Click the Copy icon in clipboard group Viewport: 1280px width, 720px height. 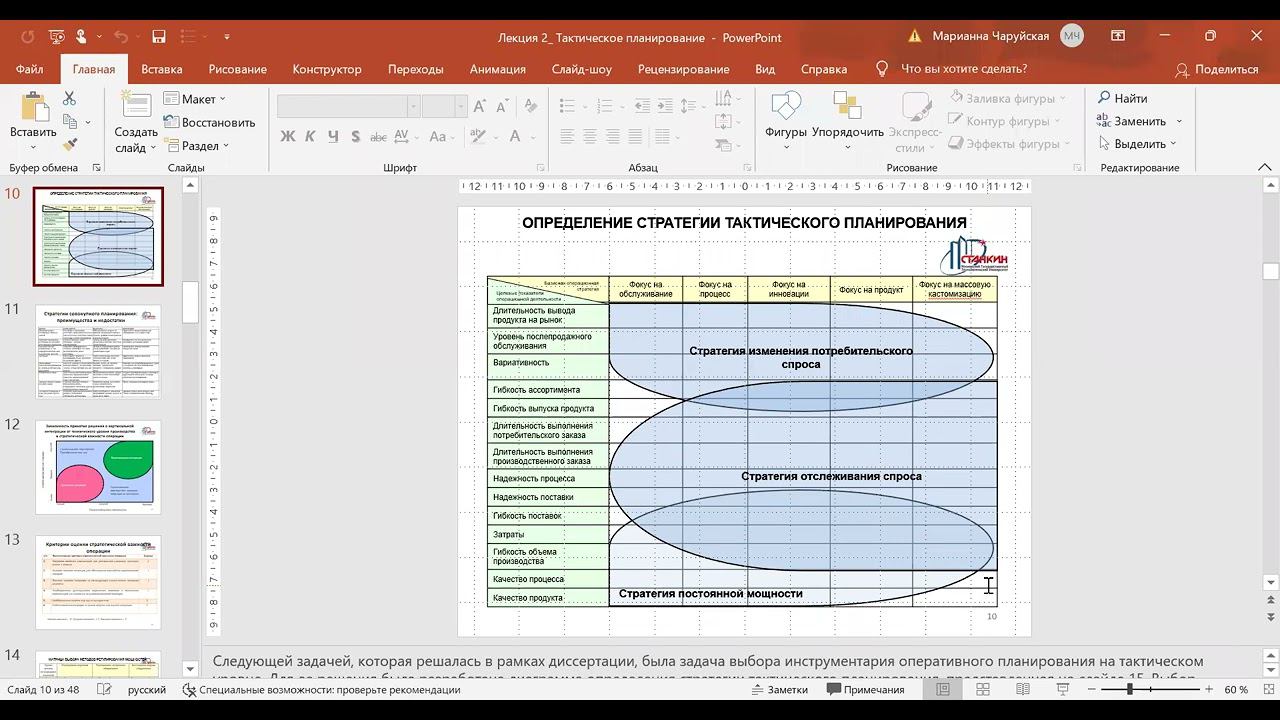click(x=70, y=122)
